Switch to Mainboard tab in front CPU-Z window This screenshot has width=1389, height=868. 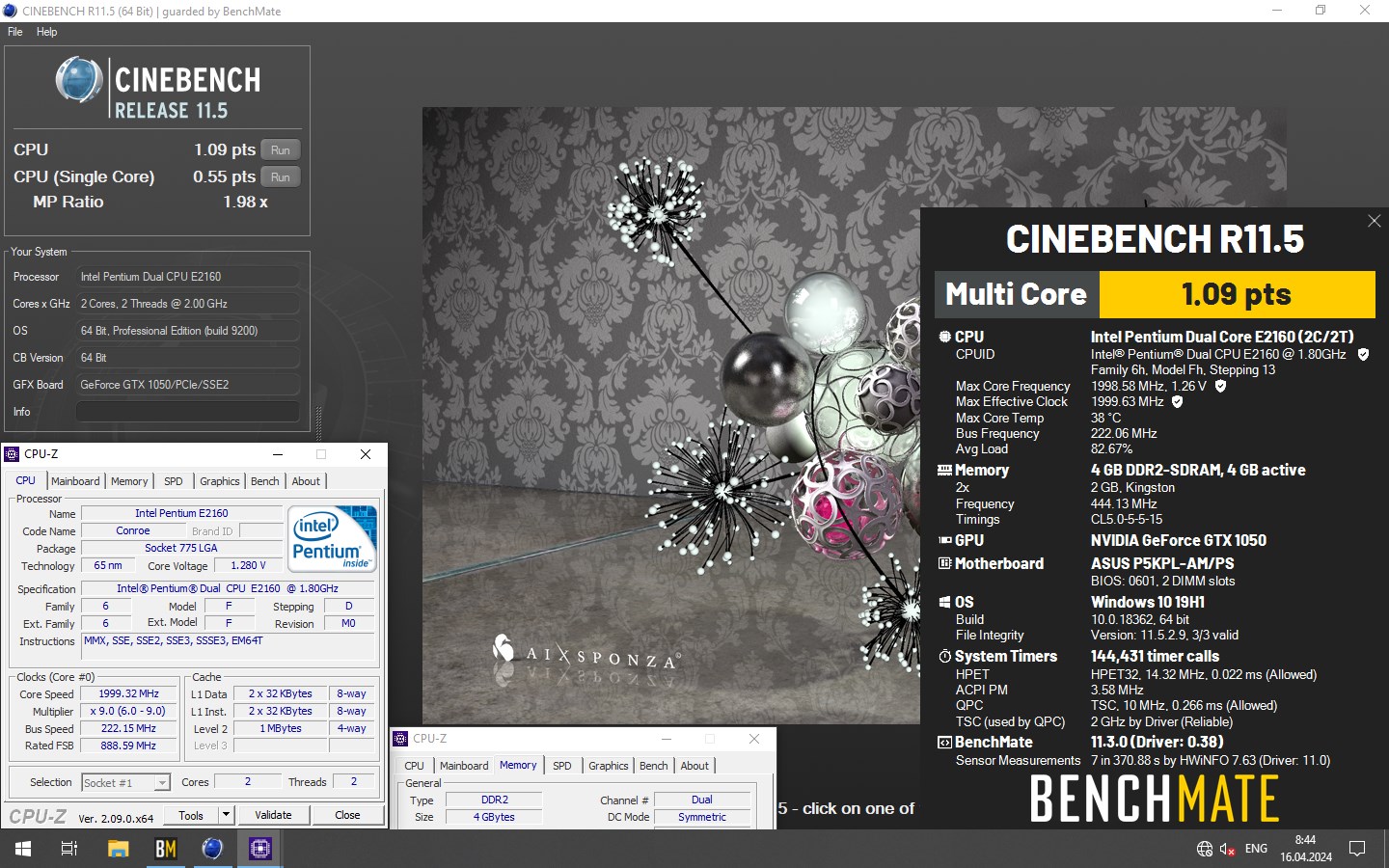[75, 481]
